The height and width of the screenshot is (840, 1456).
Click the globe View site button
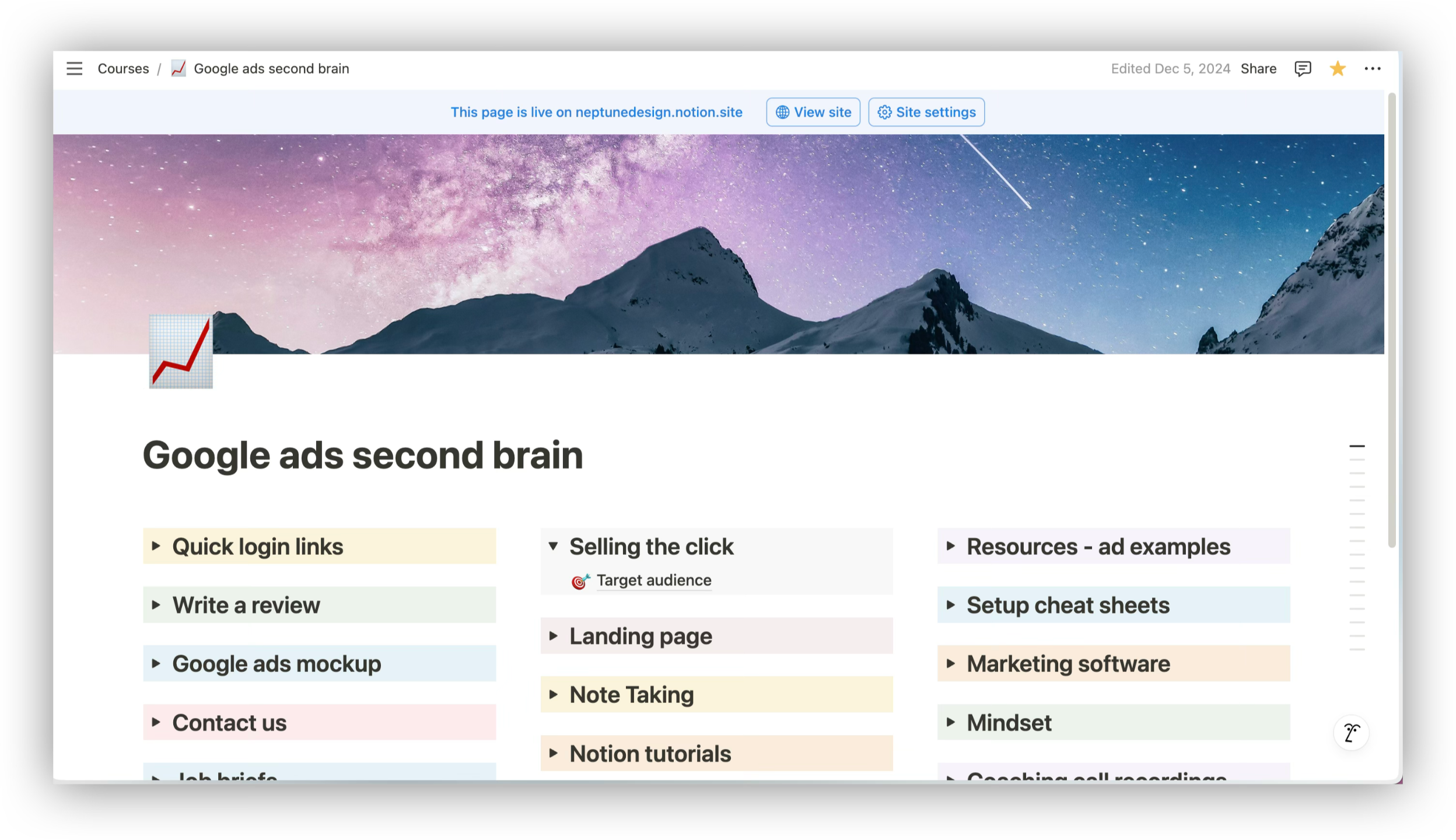click(x=813, y=112)
